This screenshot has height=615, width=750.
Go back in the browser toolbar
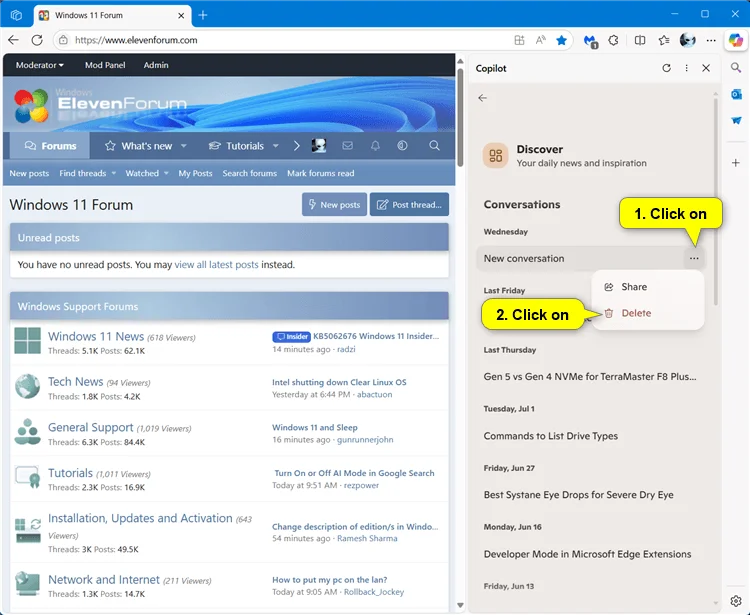pyautogui.click(x=13, y=40)
